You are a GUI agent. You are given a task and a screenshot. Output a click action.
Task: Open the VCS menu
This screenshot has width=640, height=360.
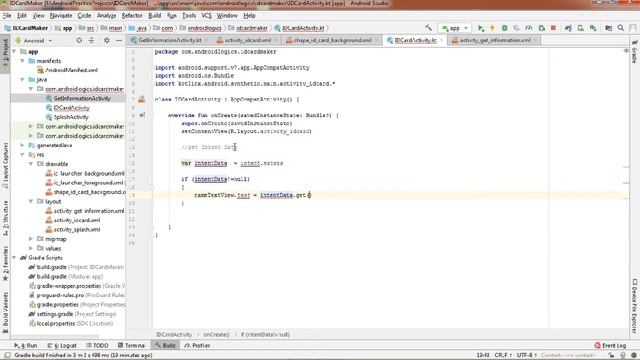(207, 16)
